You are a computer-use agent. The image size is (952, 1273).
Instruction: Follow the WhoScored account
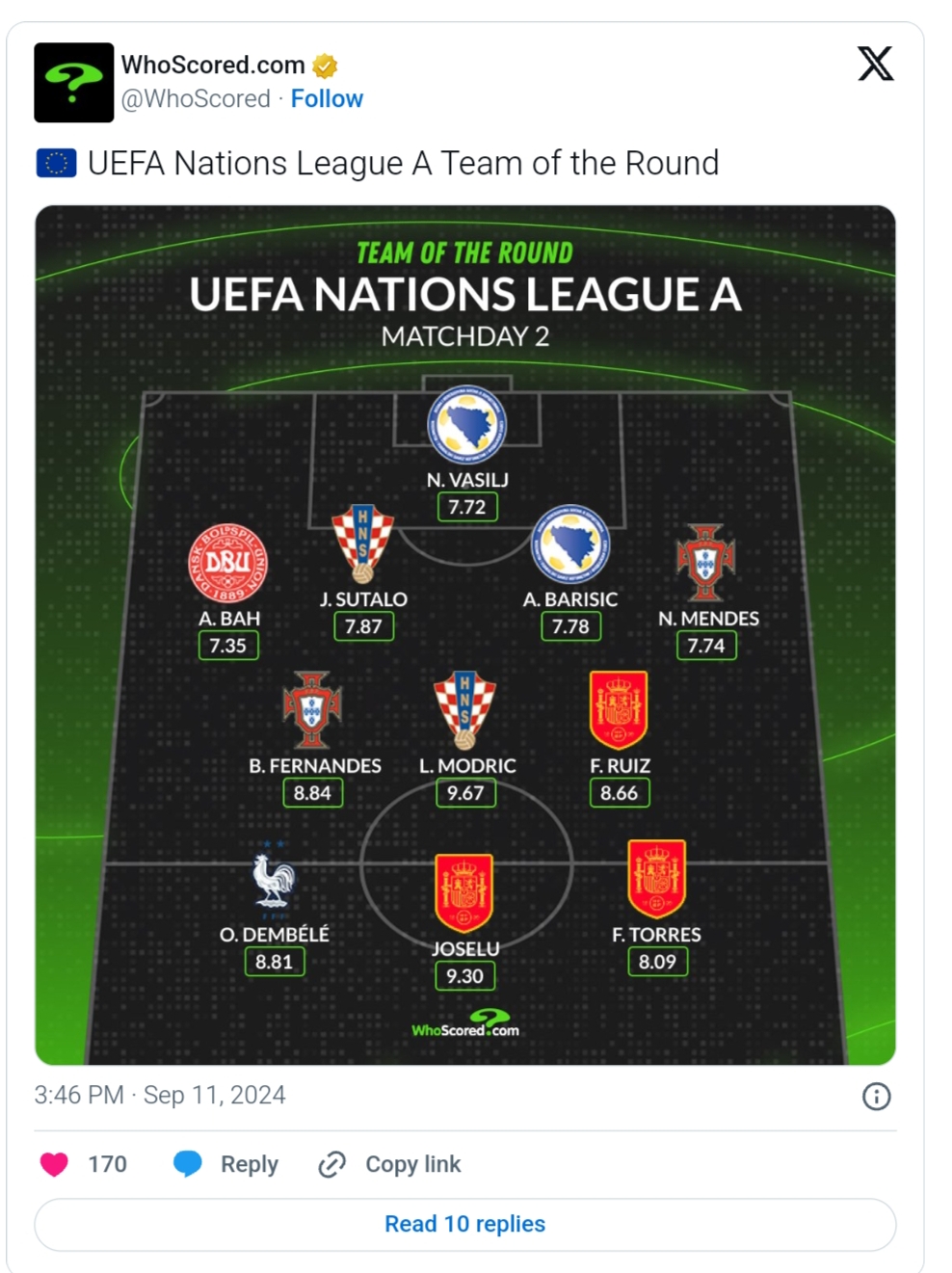(x=327, y=99)
